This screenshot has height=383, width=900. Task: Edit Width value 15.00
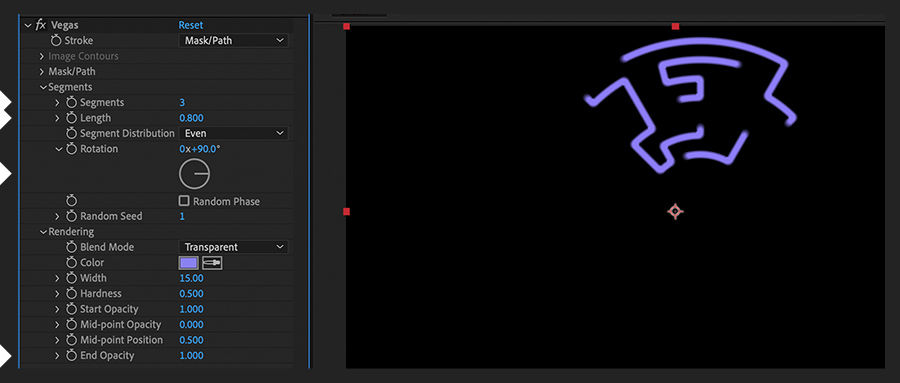coord(191,278)
